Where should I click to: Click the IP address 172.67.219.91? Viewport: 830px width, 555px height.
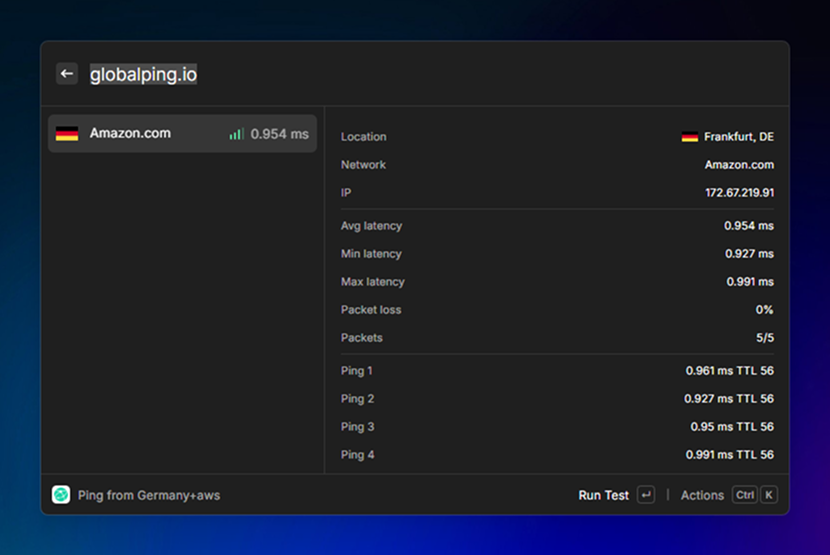click(739, 193)
